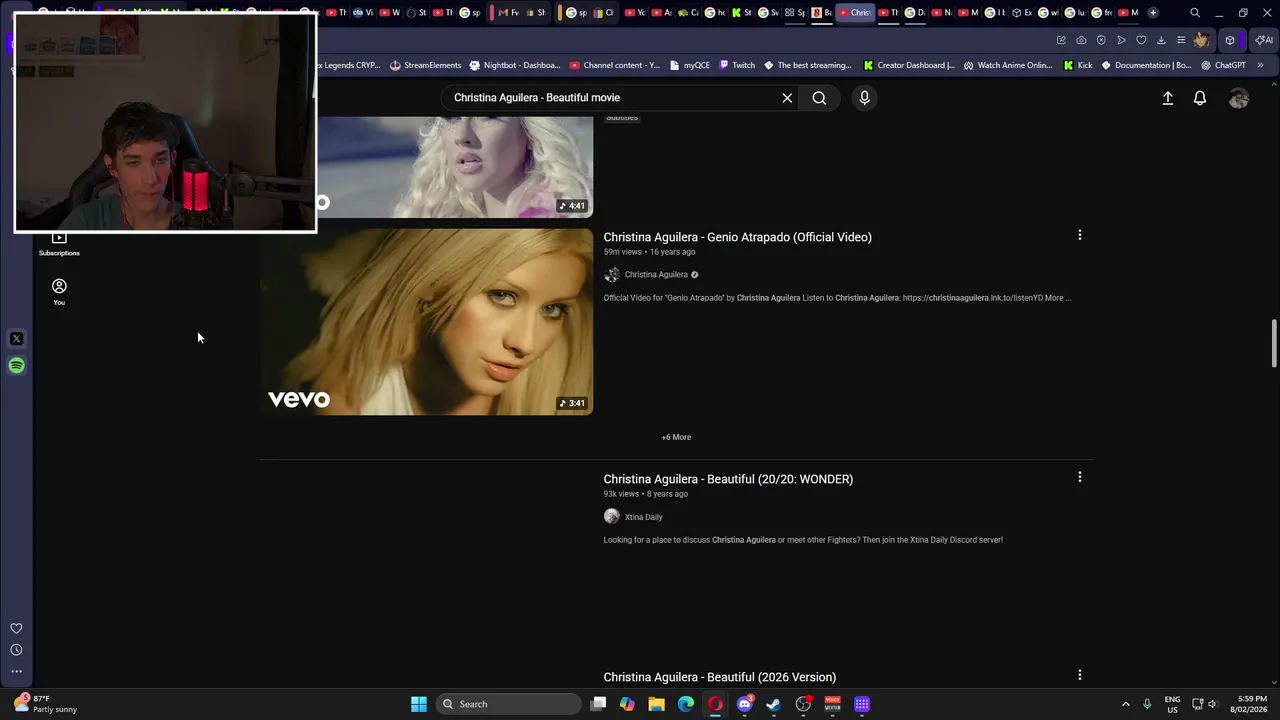Viewport: 1280px width, 720px height.
Task: Open Discord from taskbar
Action: pos(745,704)
